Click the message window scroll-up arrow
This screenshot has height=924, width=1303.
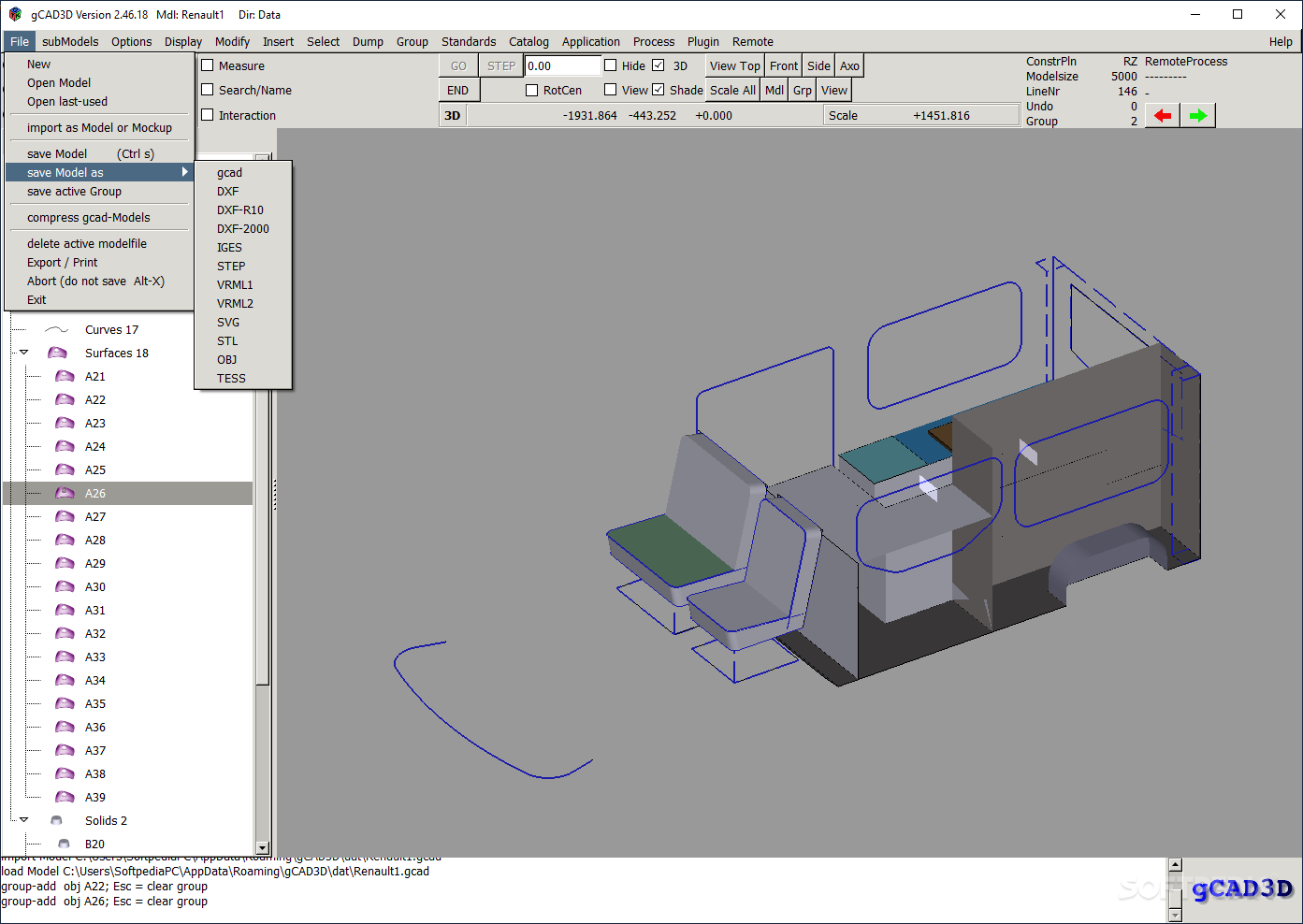[1176, 865]
